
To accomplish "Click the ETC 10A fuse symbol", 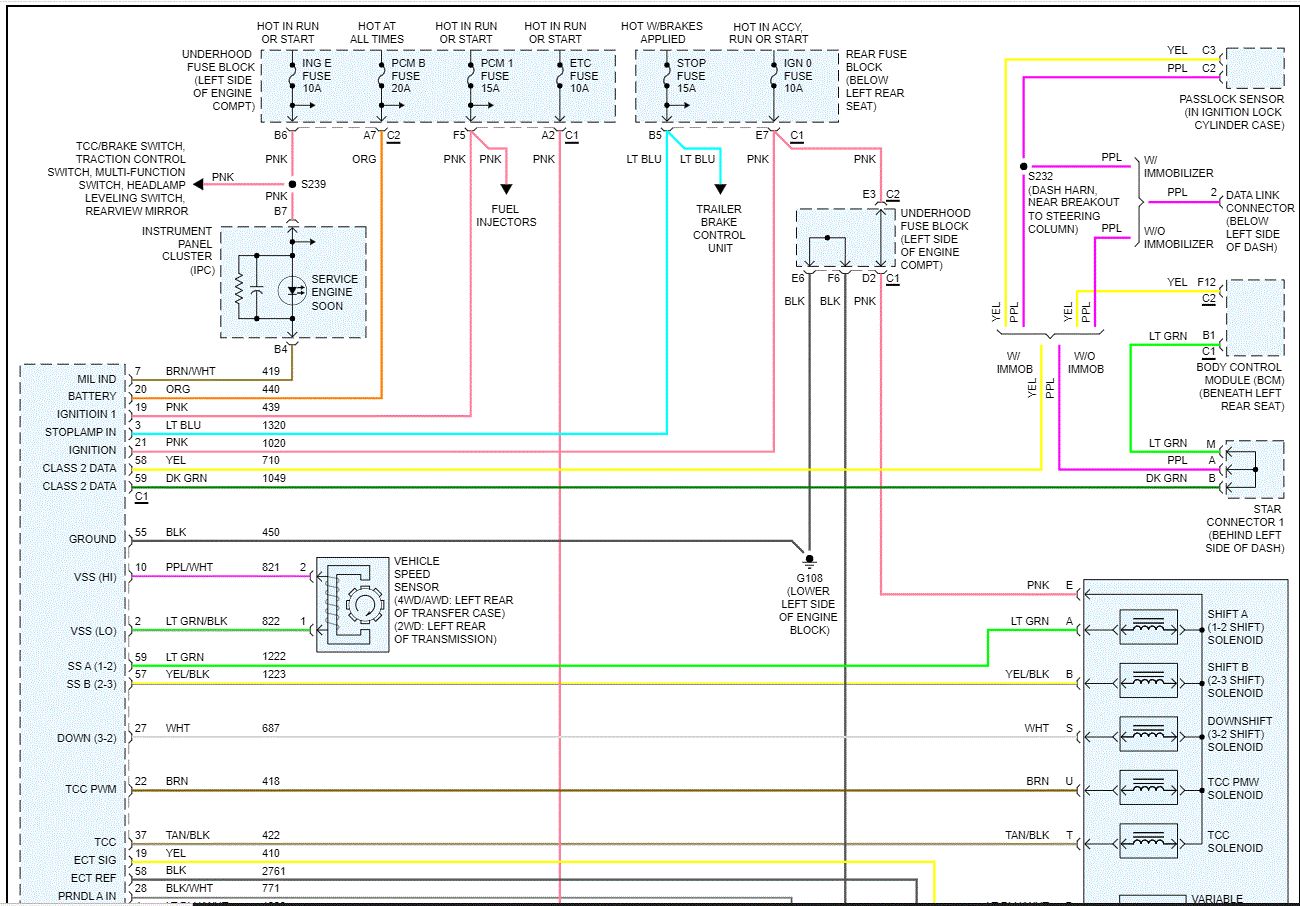I will tap(559, 76).
